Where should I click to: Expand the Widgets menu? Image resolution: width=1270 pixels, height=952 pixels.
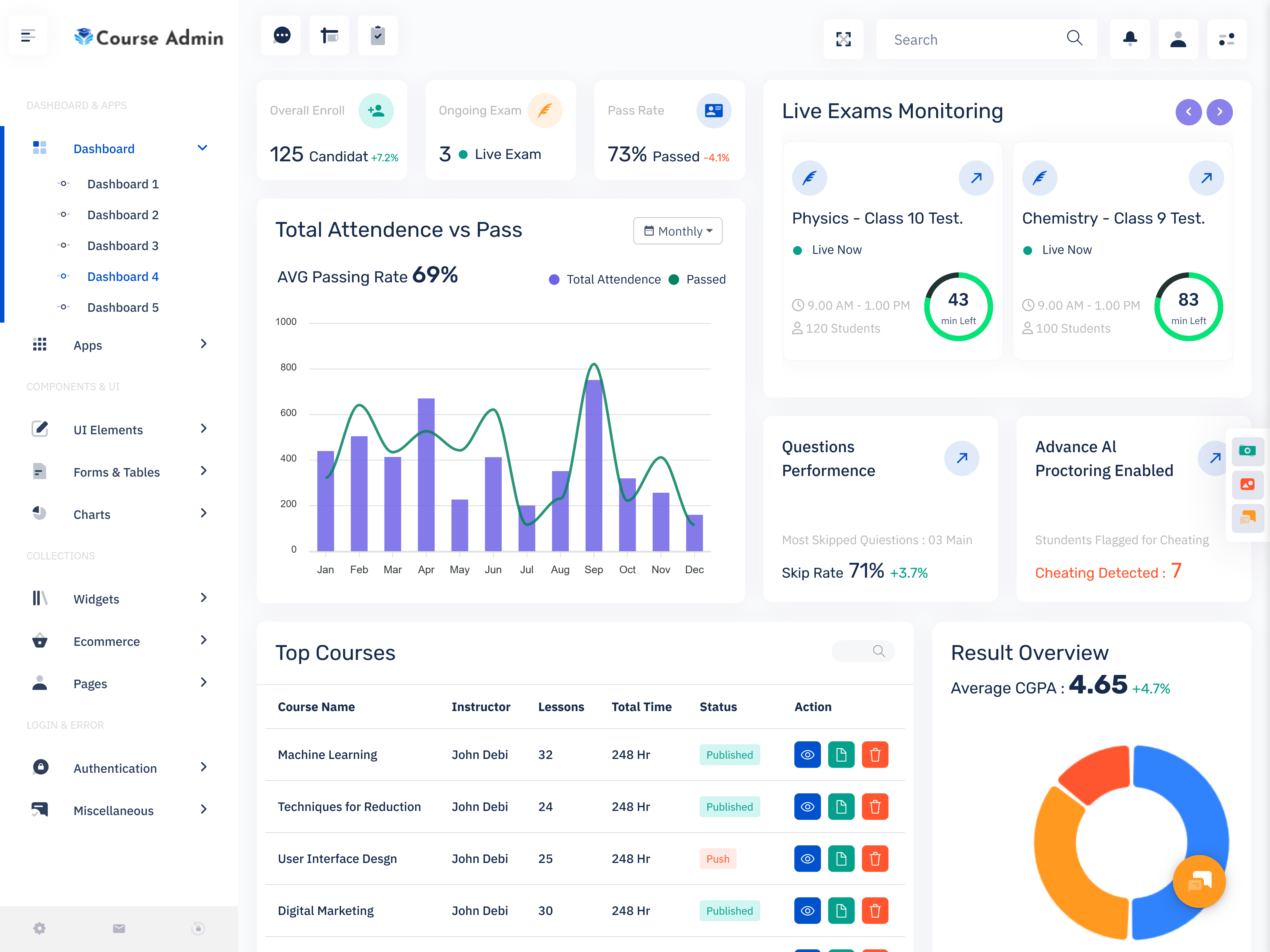[x=119, y=599]
